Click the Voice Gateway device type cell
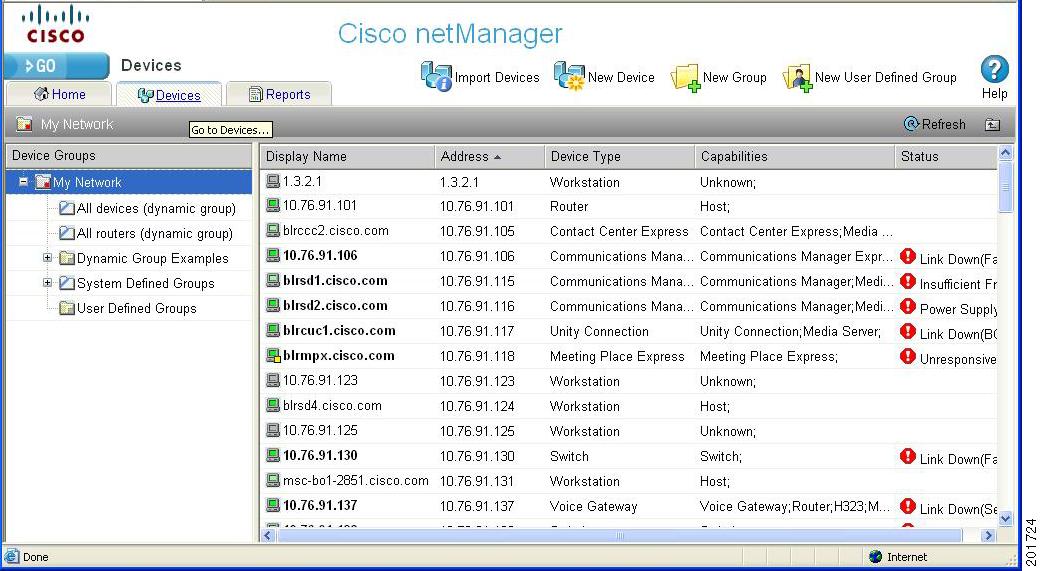1040x571 pixels. pyautogui.click(x=593, y=506)
